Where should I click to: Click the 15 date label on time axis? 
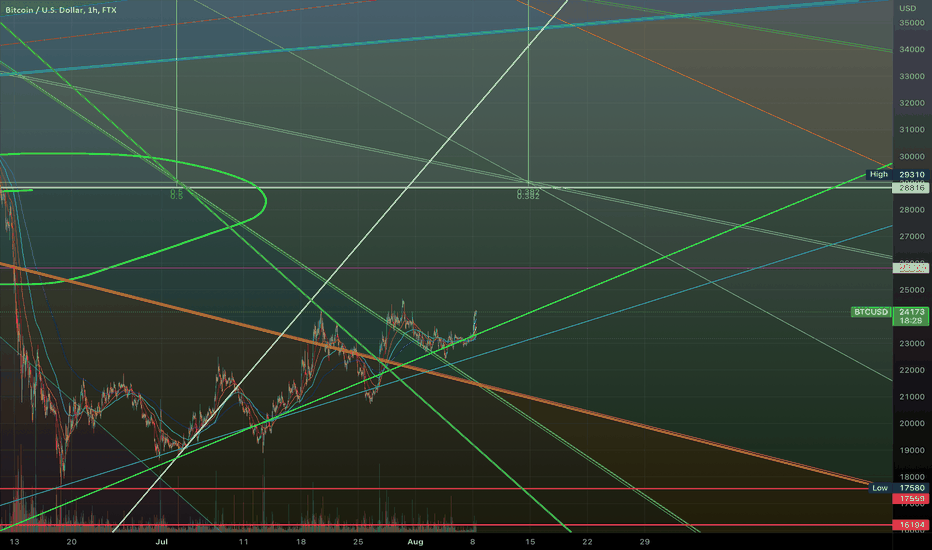pyautogui.click(x=530, y=542)
